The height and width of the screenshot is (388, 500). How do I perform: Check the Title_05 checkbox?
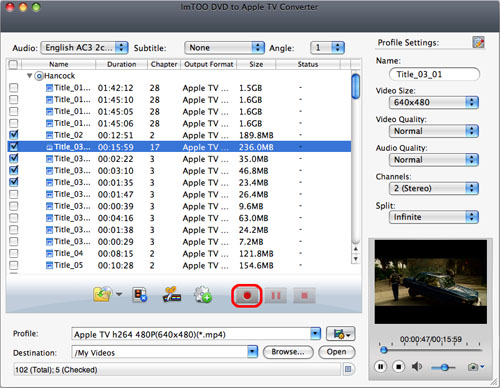click(14, 265)
